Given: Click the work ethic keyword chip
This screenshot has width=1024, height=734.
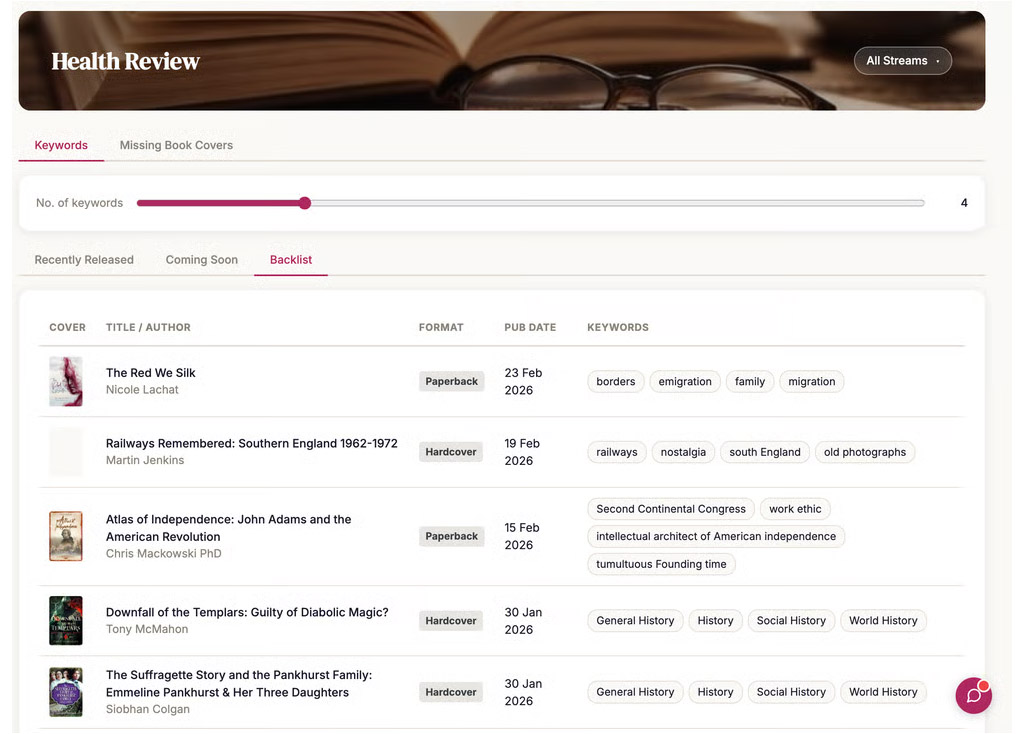Looking at the screenshot, I should (795, 509).
